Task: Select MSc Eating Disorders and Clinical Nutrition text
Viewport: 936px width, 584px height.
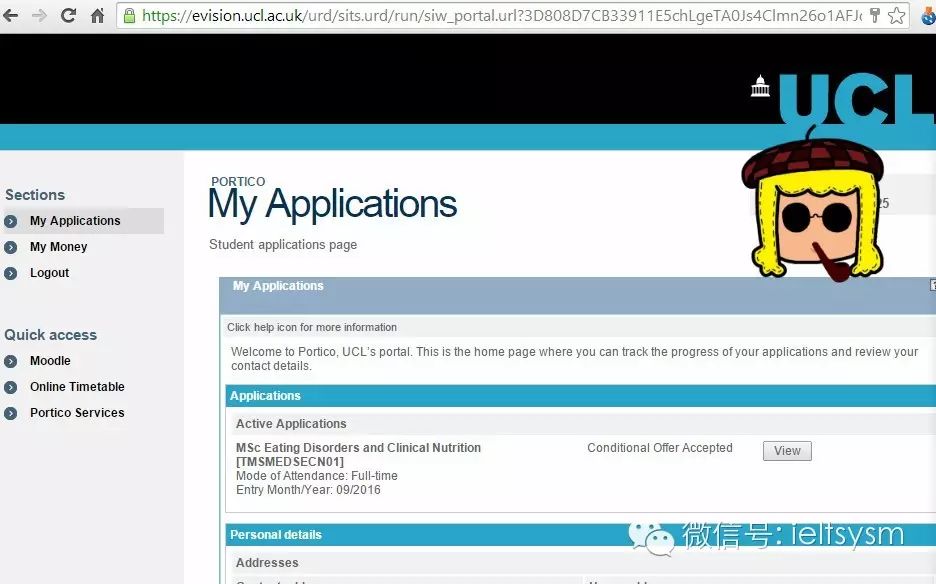Action: coord(358,448)
